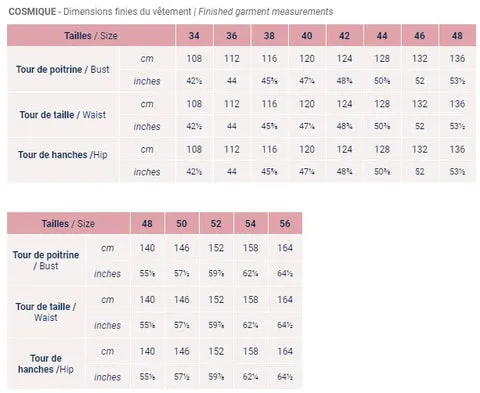Viewport: 480px width, 393px height.
Task: Click the Tour de hanches /Hip label in top table
Action: (x=63, y=155)
